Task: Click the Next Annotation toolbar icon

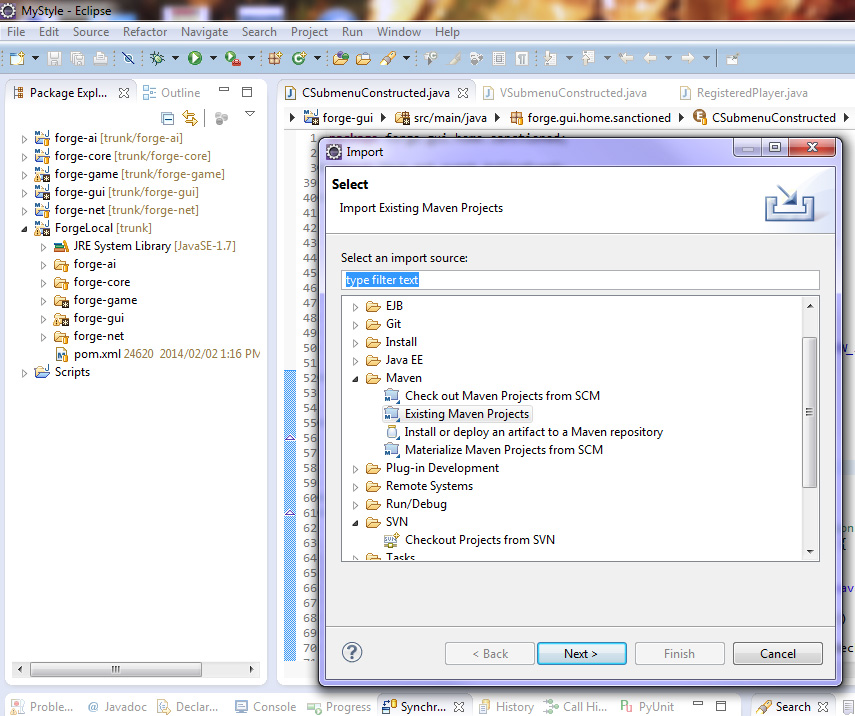Action: [x=551, y=58]
